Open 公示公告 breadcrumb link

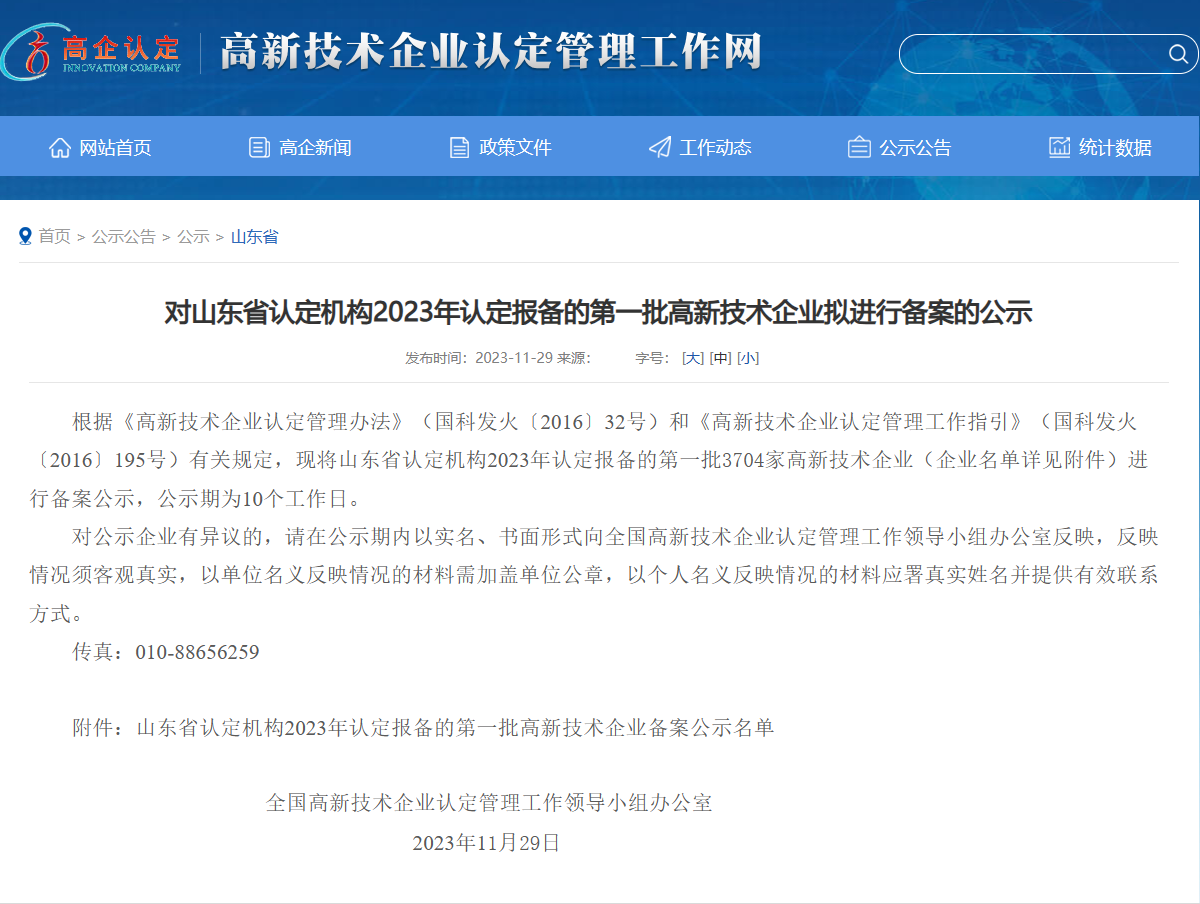click(123, 237)
